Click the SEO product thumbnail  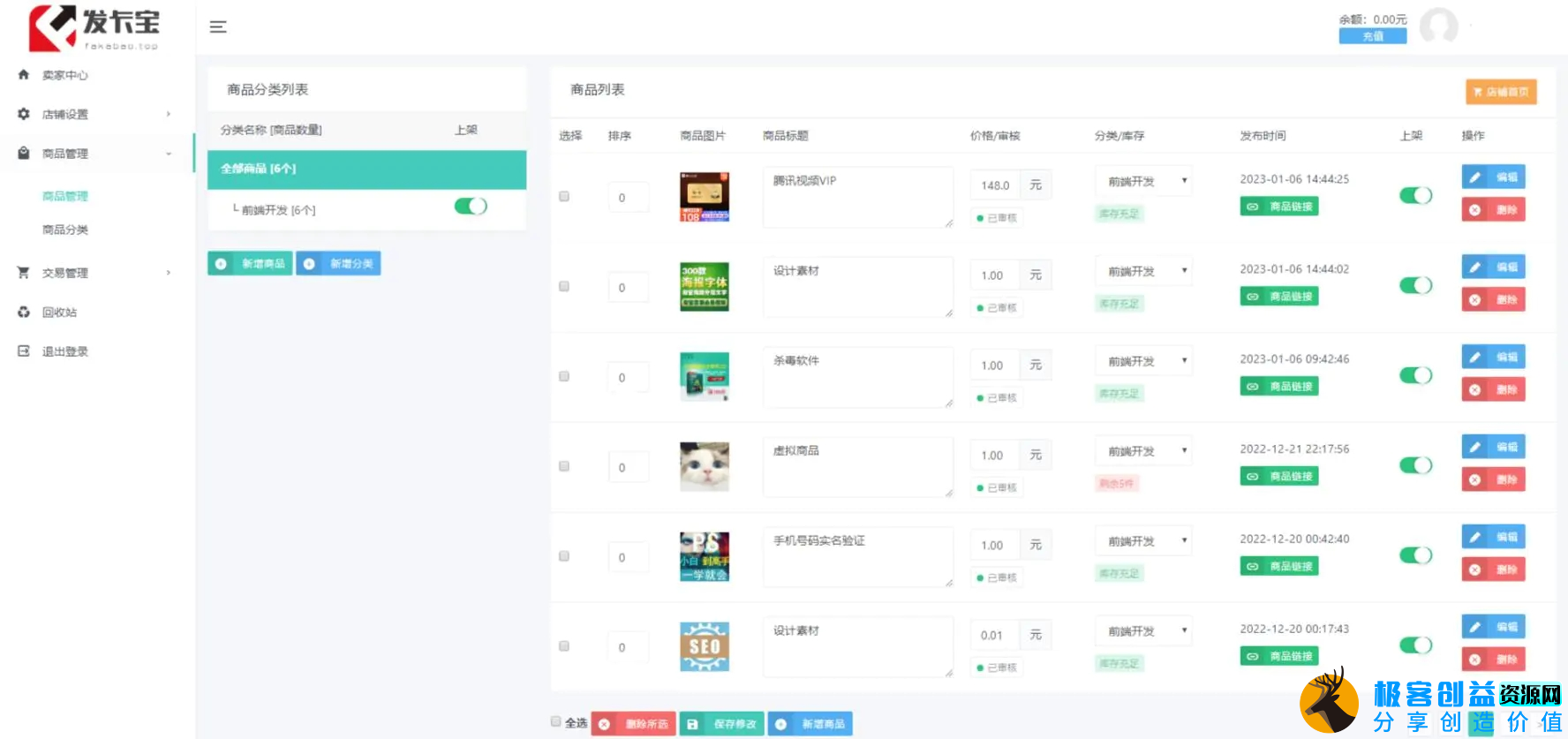705,646
